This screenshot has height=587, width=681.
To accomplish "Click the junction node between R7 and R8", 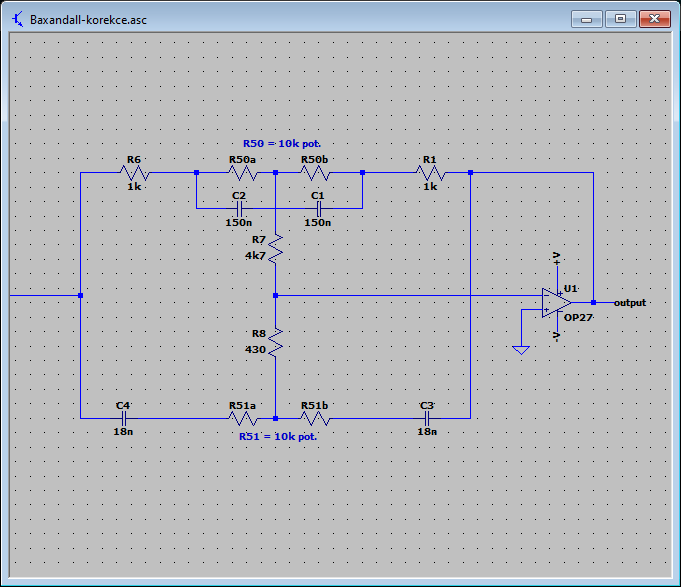I will (x=275, y=296).
